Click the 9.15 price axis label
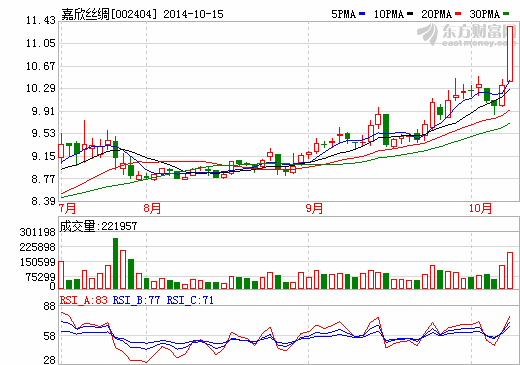The height and width of the screenshot is (365, 520). coord(43,156)
